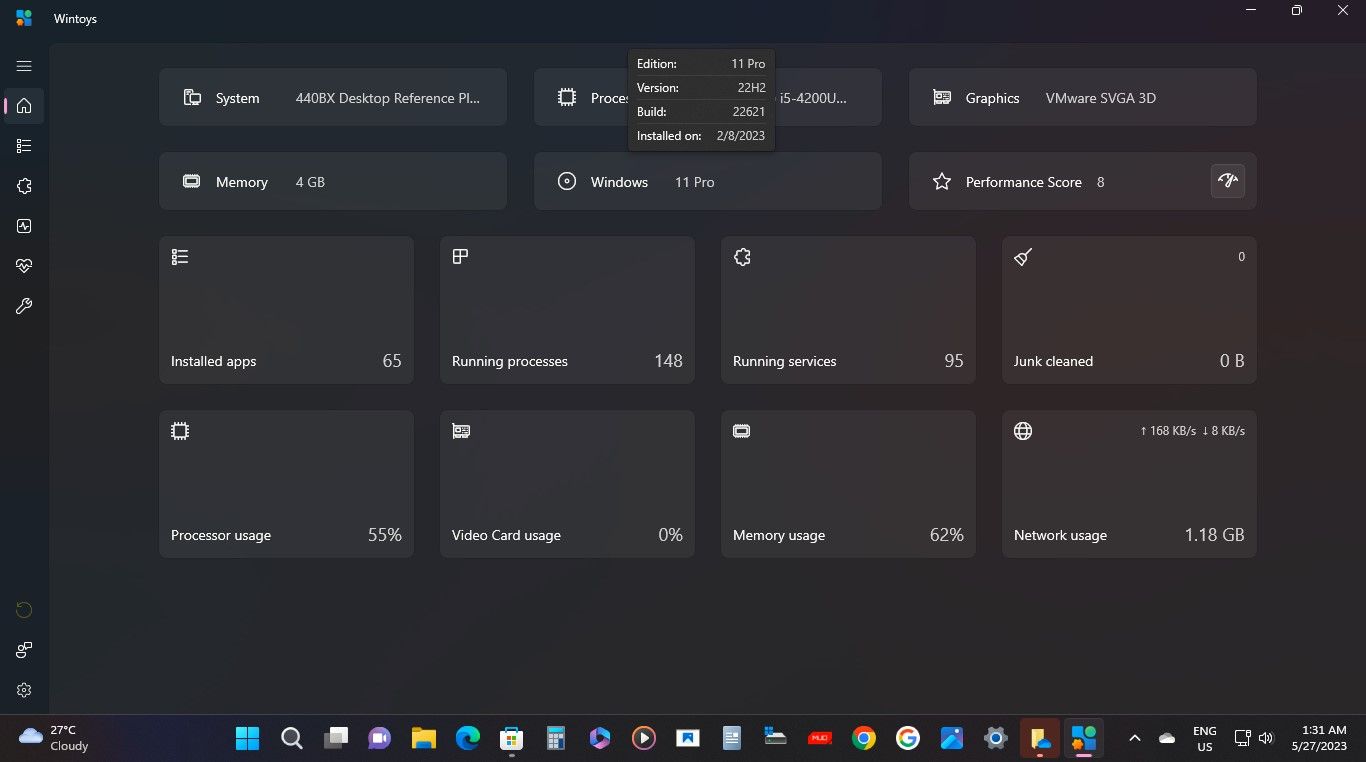Open the Video Card usage tile

coord(567,484)
